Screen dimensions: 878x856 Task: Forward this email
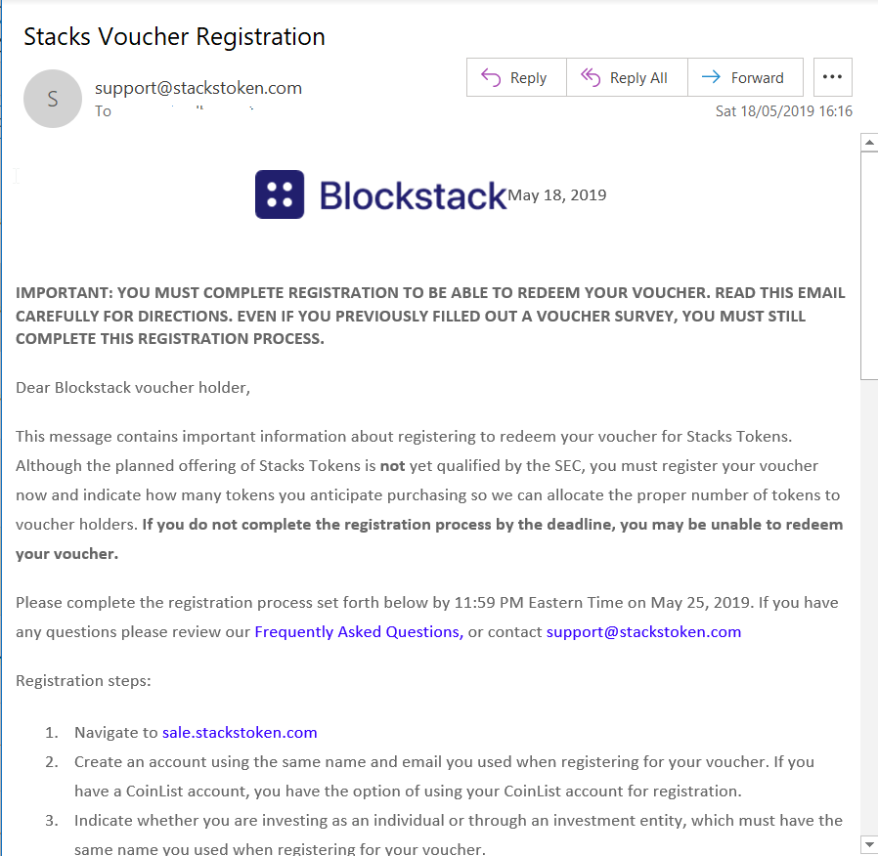pos(745,78)
